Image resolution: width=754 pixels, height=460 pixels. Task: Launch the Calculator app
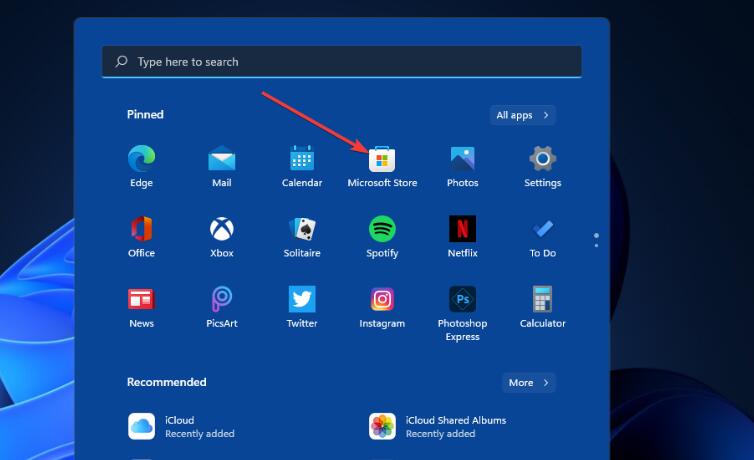pos(543,307)
